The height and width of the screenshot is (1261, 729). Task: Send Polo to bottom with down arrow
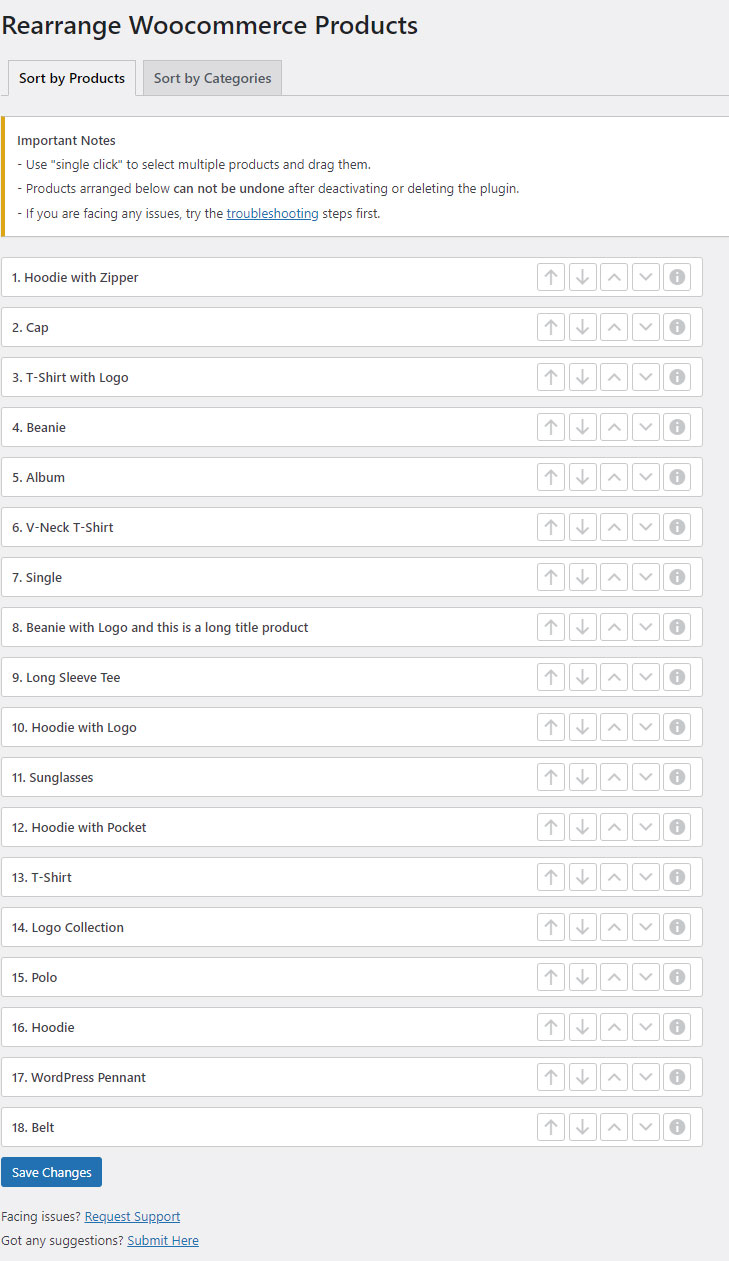[583, 977]
